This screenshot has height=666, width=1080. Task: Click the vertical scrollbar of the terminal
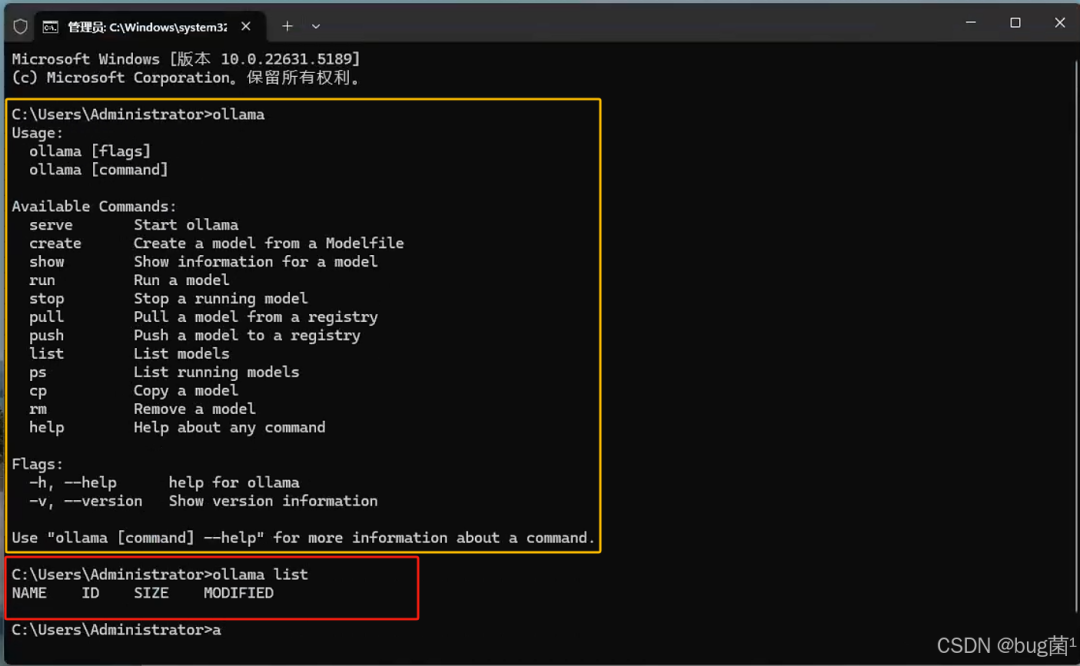tap(1075, 335)
